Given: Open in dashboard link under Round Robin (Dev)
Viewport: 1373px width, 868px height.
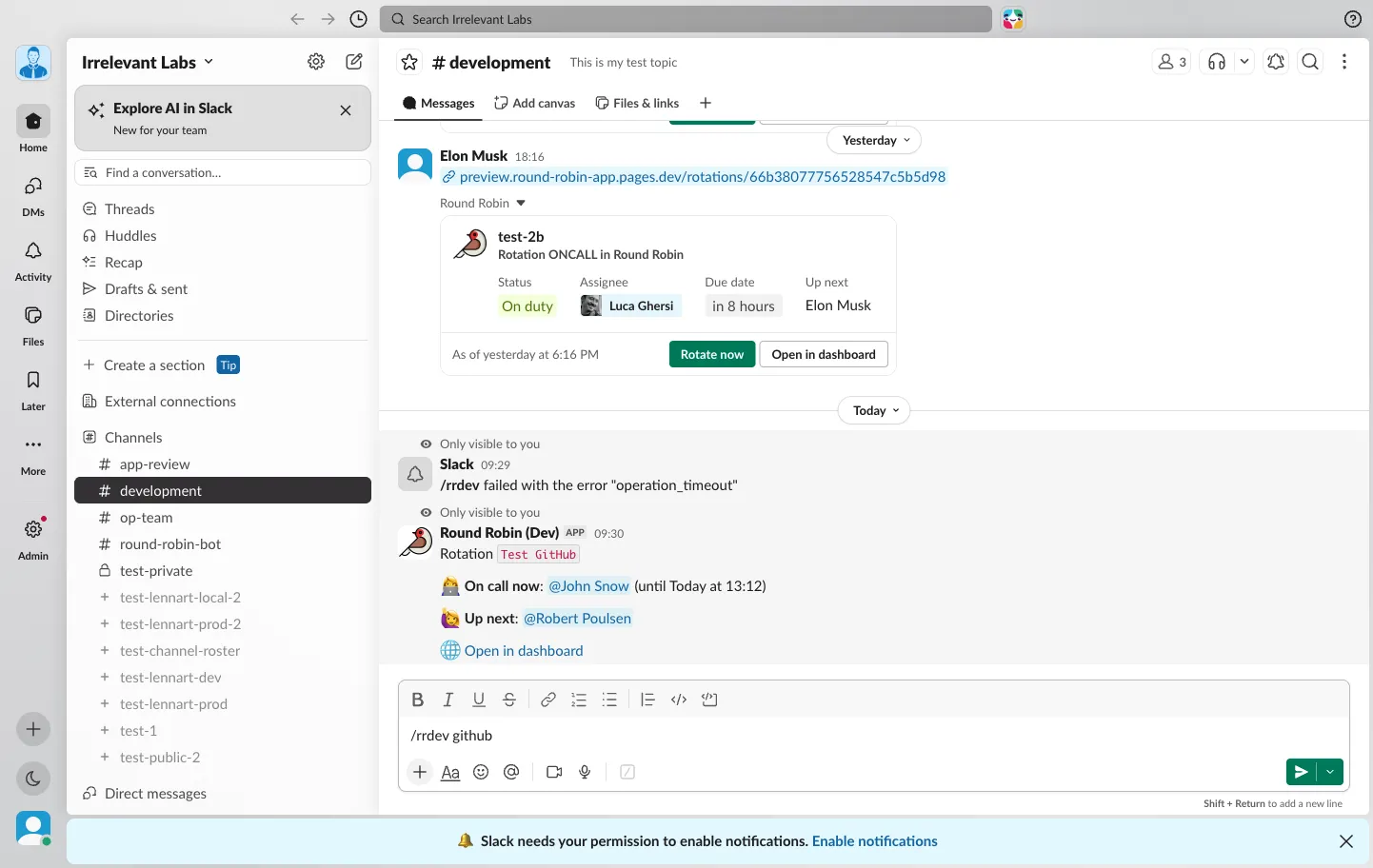Looking at the screenshot, I should click(523, 650).
